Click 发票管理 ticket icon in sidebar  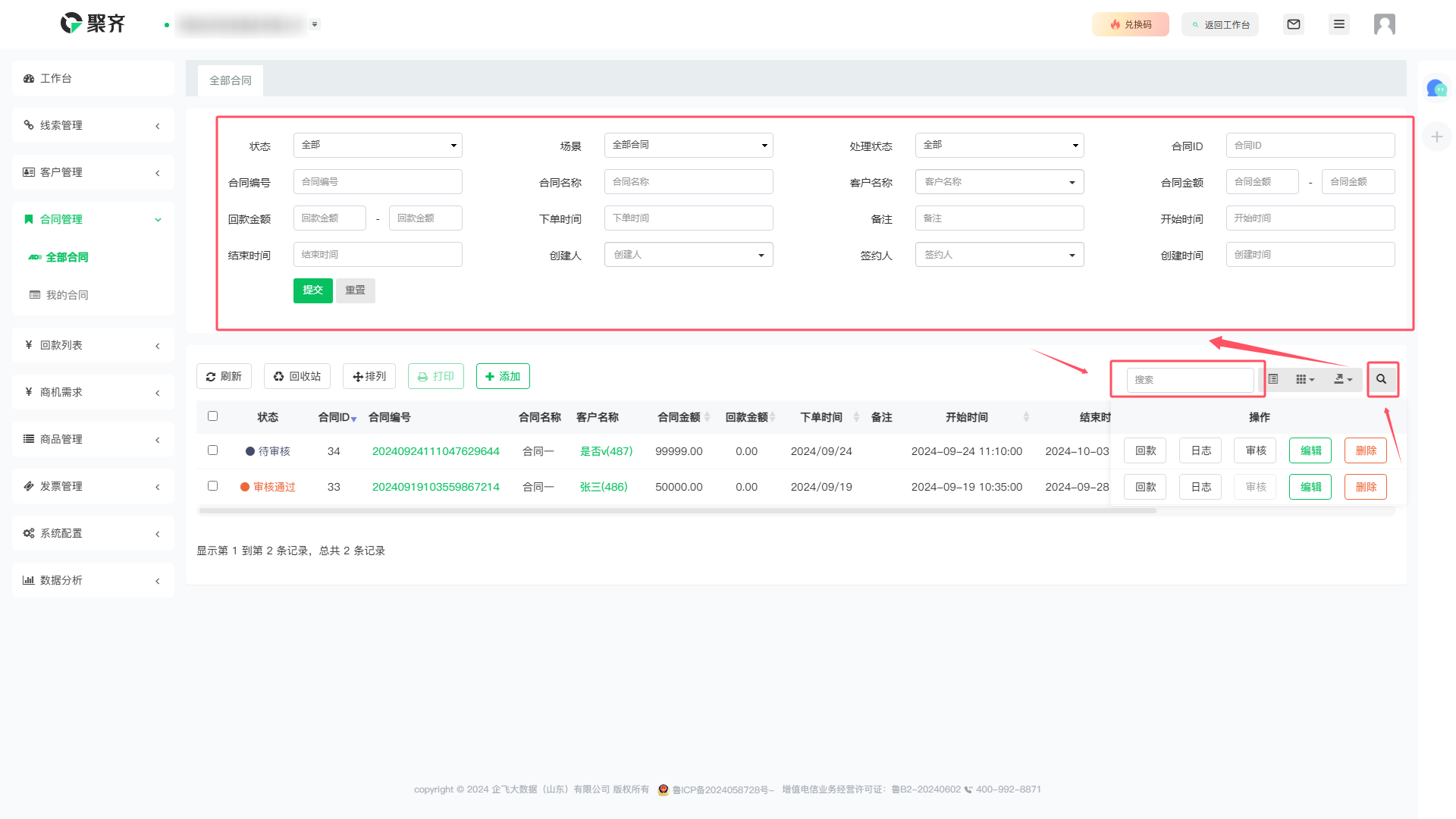[29, 486]
